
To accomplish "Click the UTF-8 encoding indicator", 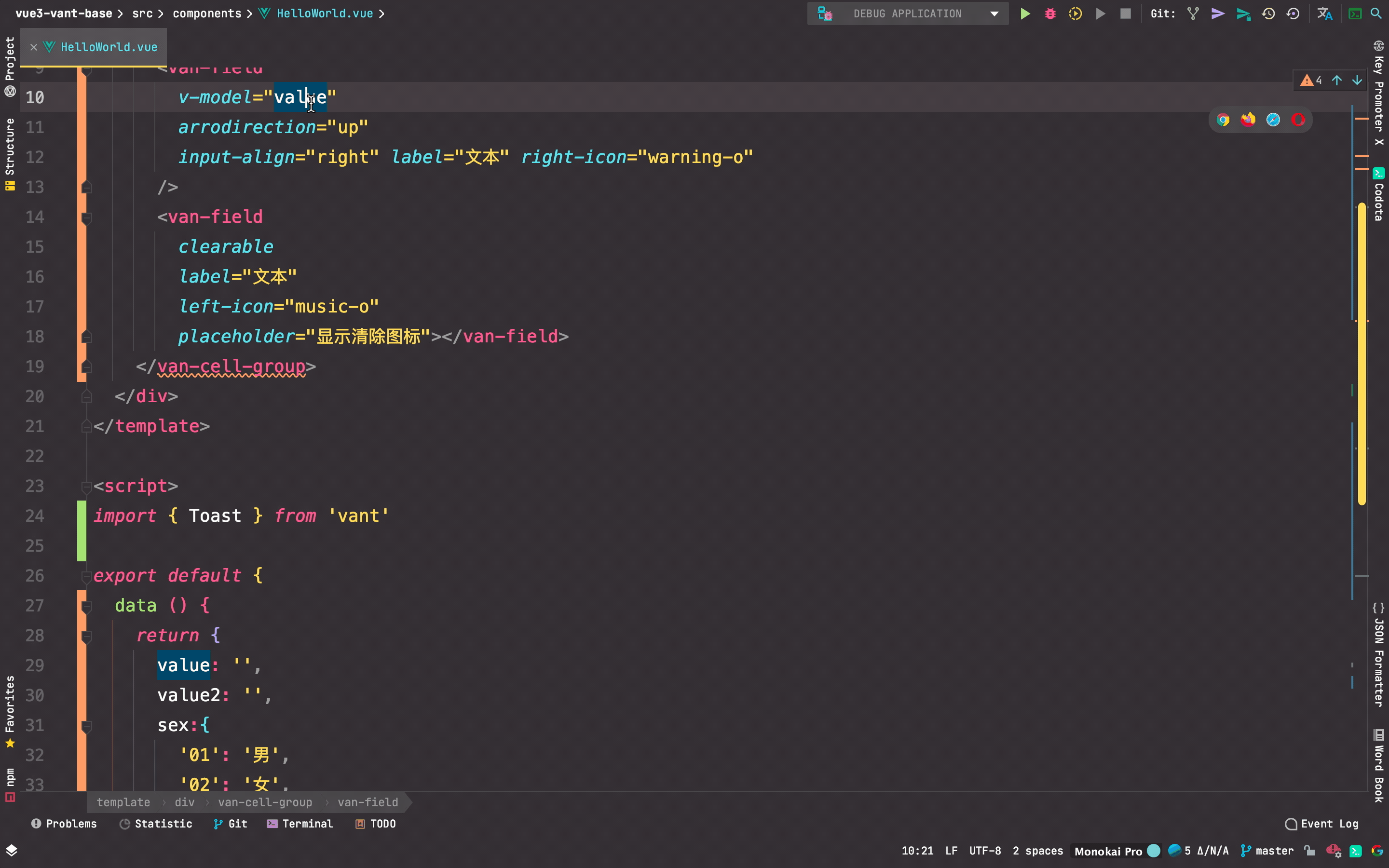I will [x=984, y=851].
